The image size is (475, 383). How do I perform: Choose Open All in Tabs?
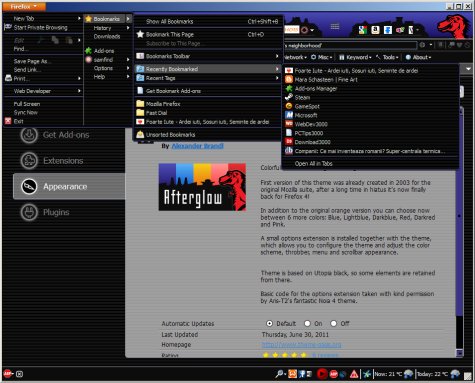[x=370, y=163]
